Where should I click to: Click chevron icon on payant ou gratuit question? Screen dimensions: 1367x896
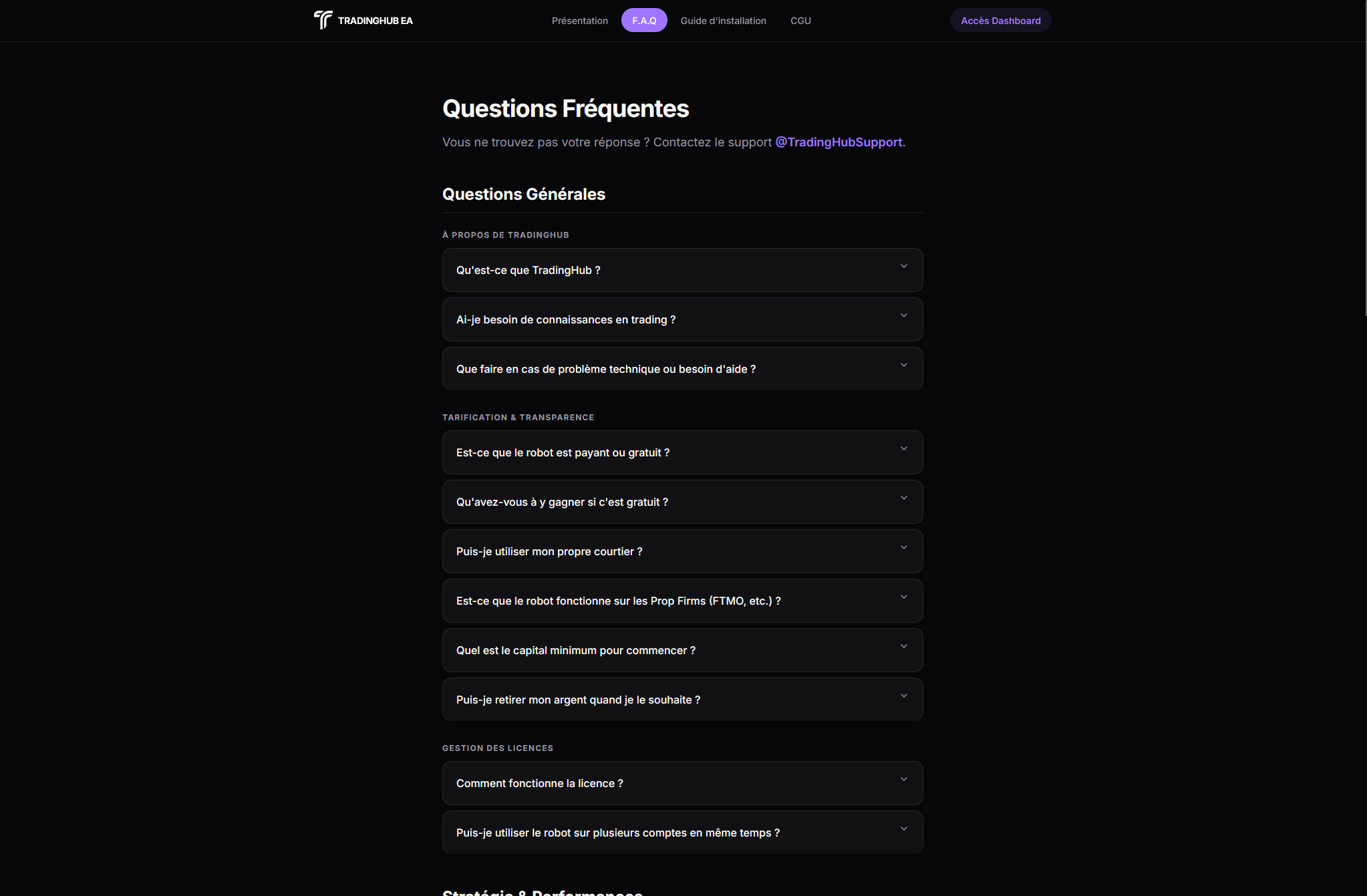(903, 448)
